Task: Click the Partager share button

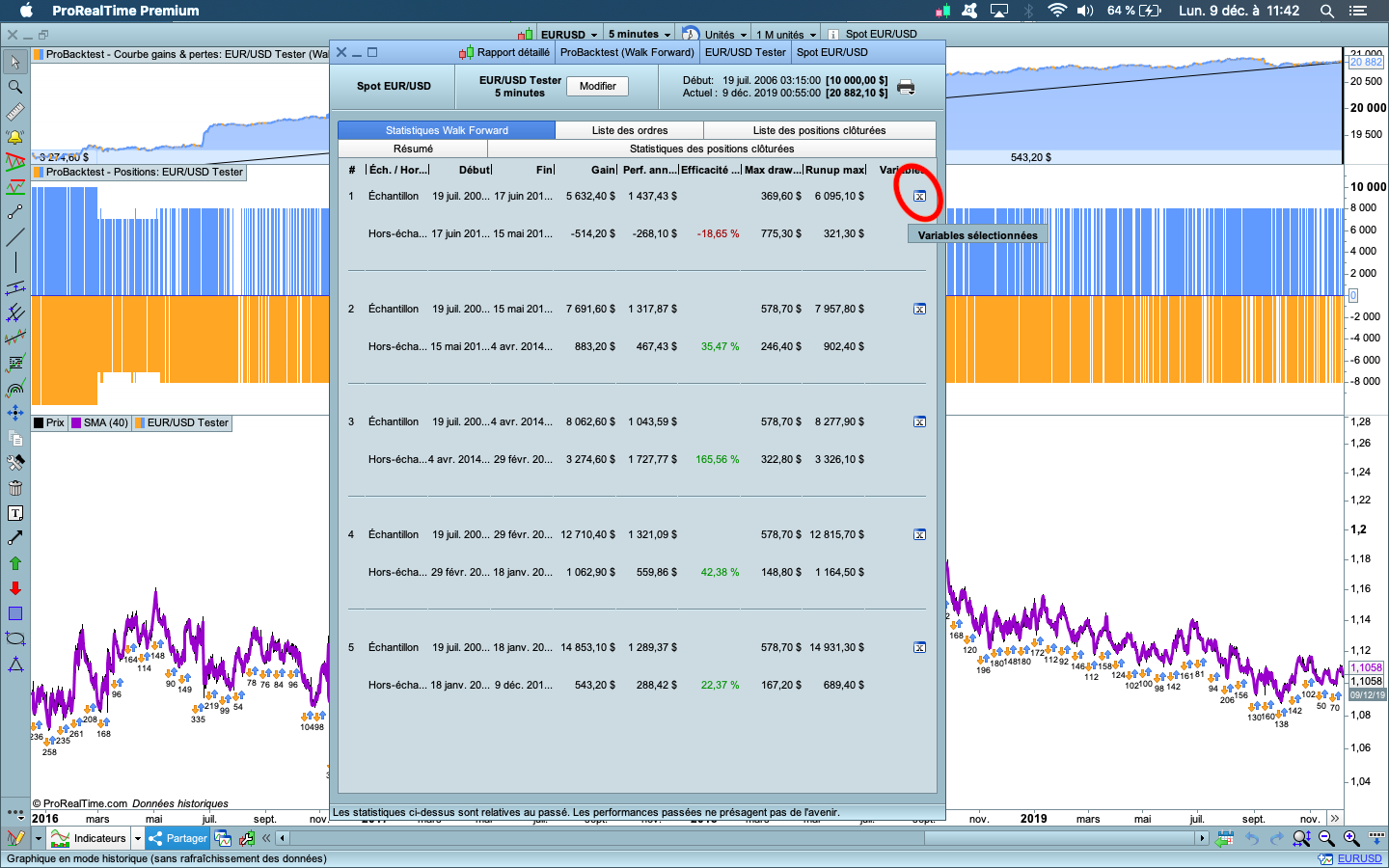Action: (177, 838)
